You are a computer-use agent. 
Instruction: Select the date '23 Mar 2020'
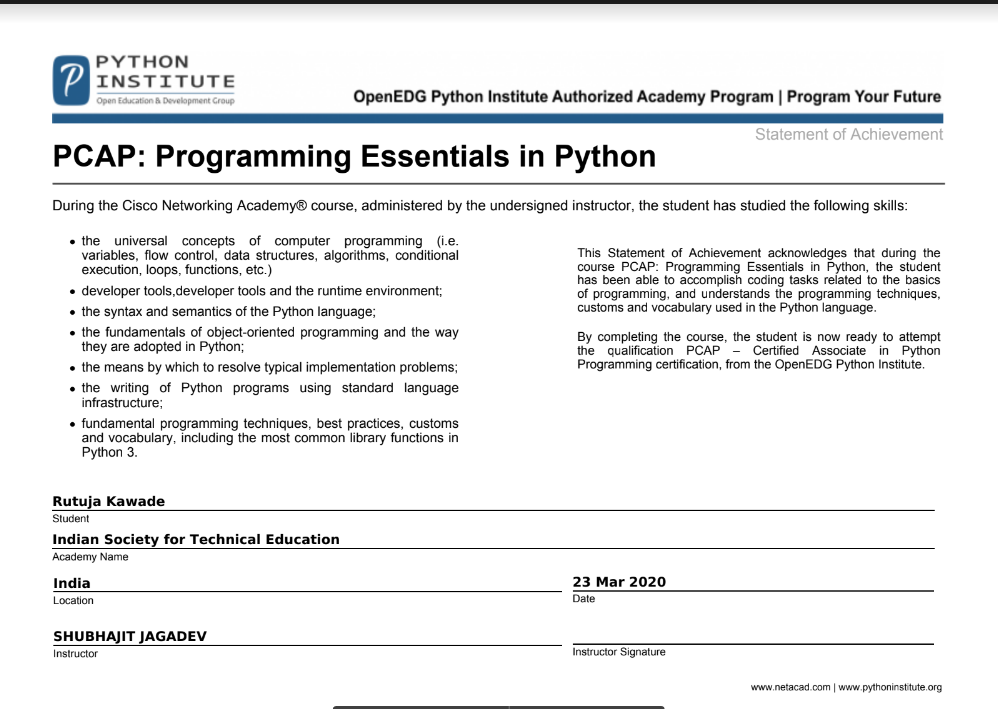[x=619, y=582]
